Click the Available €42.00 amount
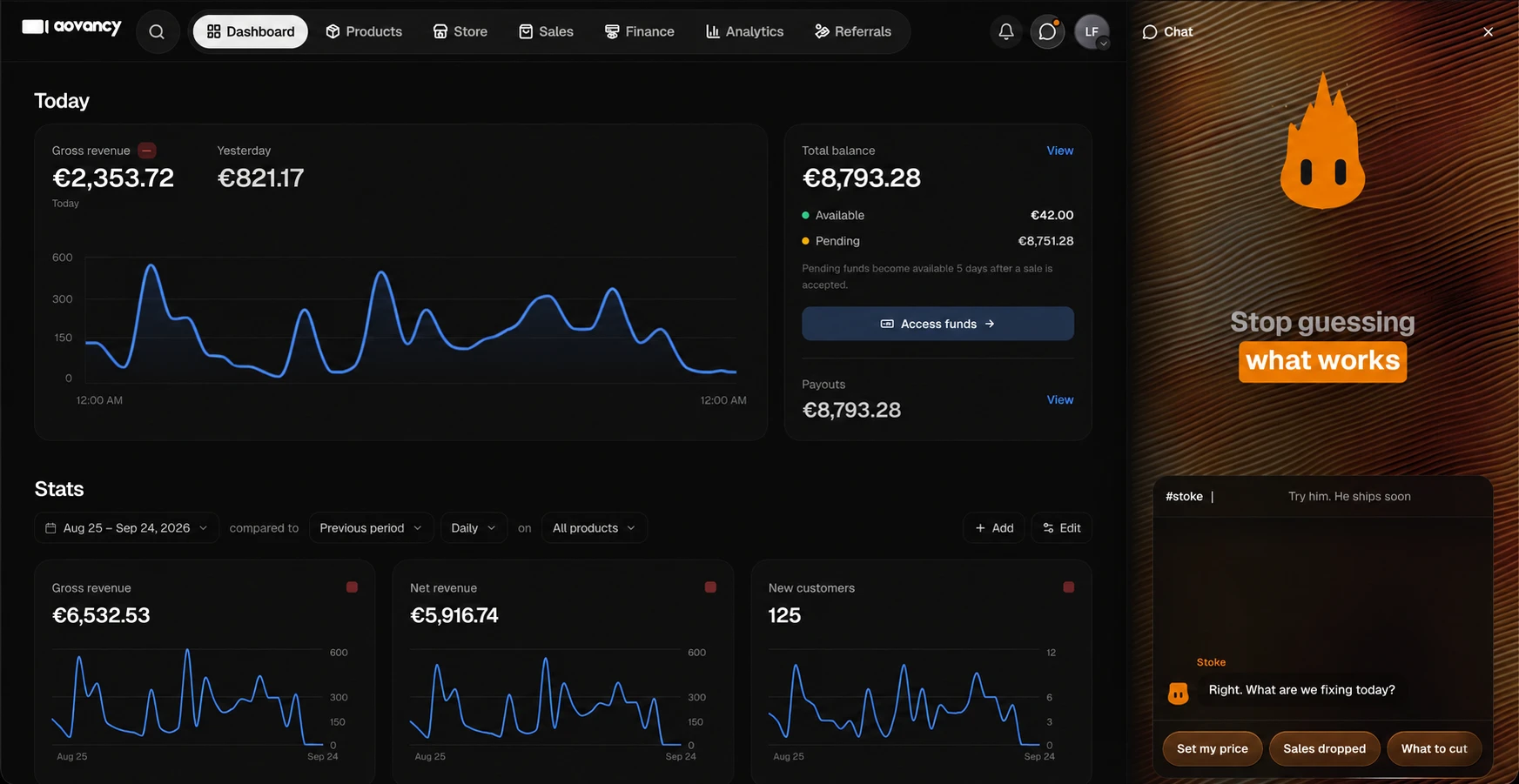 coord(1052,215)
